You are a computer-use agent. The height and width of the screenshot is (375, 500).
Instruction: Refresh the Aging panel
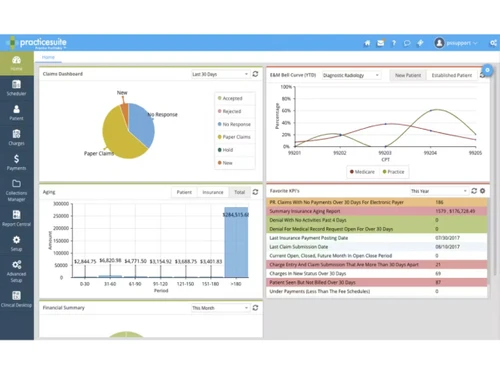tap(255, 192)
